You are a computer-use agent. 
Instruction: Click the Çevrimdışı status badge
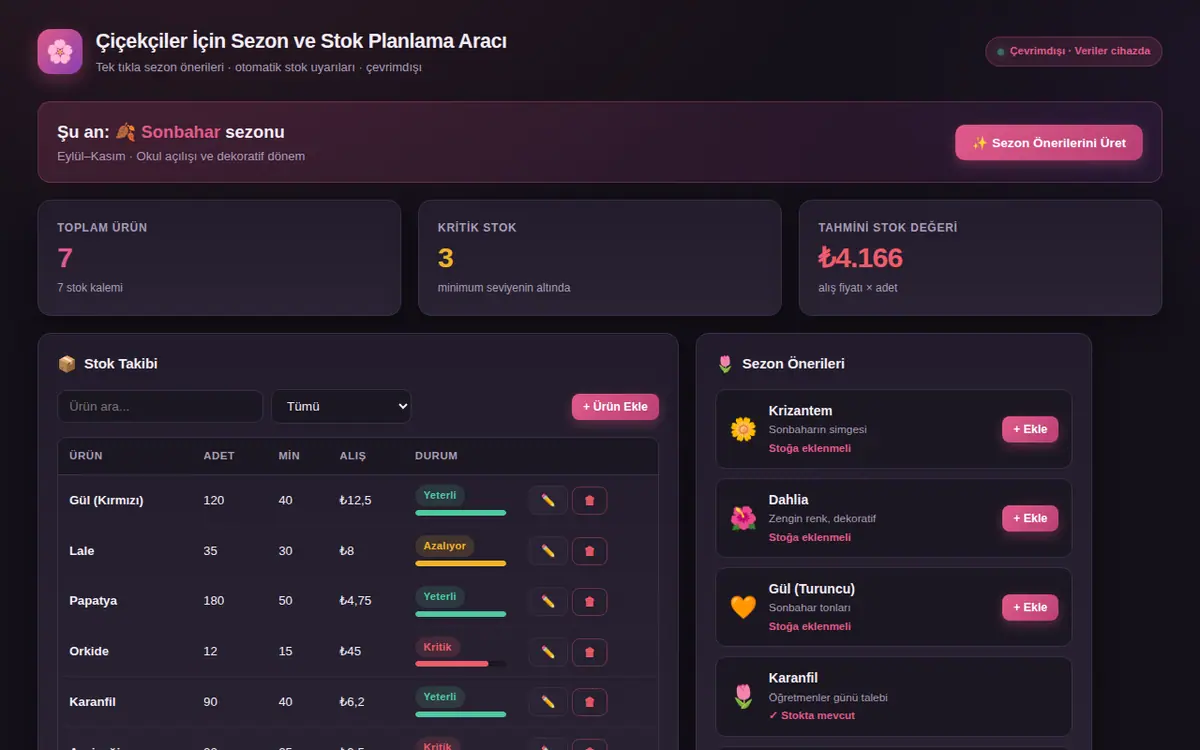point(1073,51)
